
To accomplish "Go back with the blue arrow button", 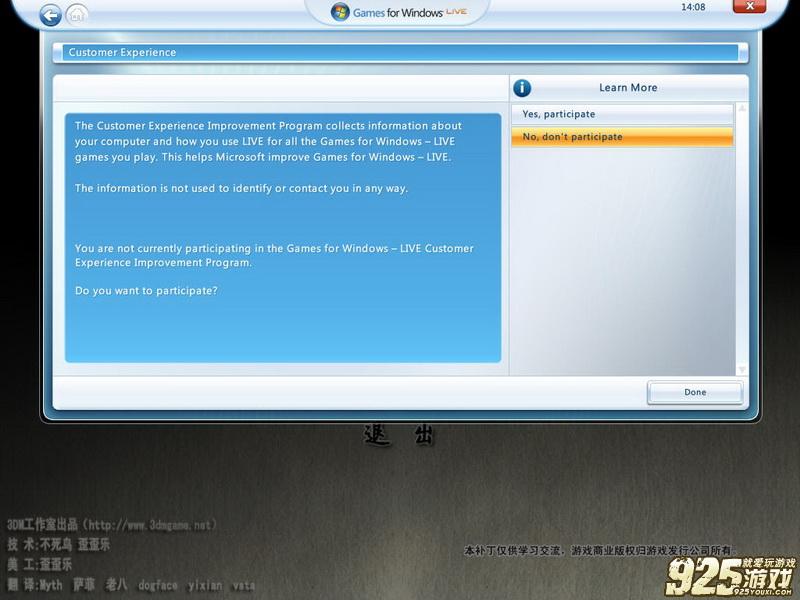I will (51, 15).
